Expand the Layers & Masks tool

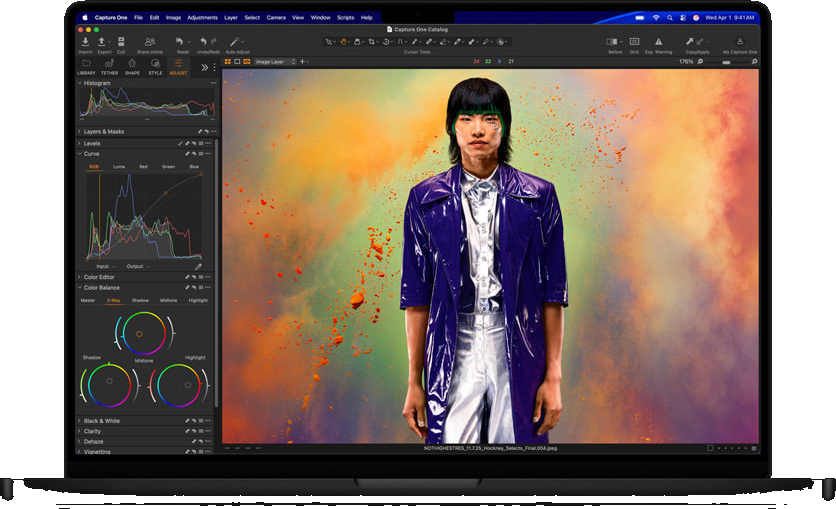(x=80, y=132)
